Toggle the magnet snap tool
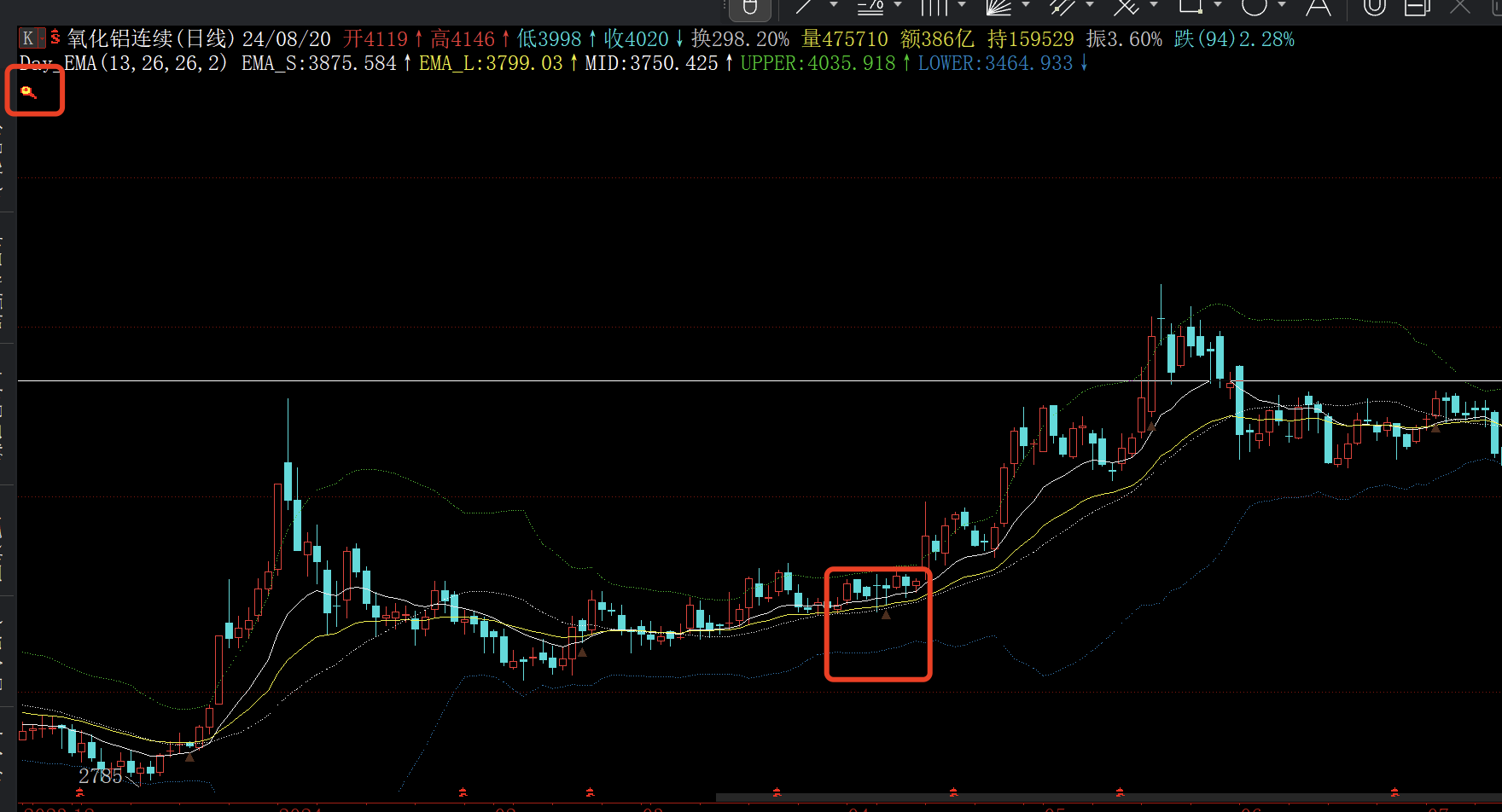This screenshot has height=812, width=1502. [1375, 7]
